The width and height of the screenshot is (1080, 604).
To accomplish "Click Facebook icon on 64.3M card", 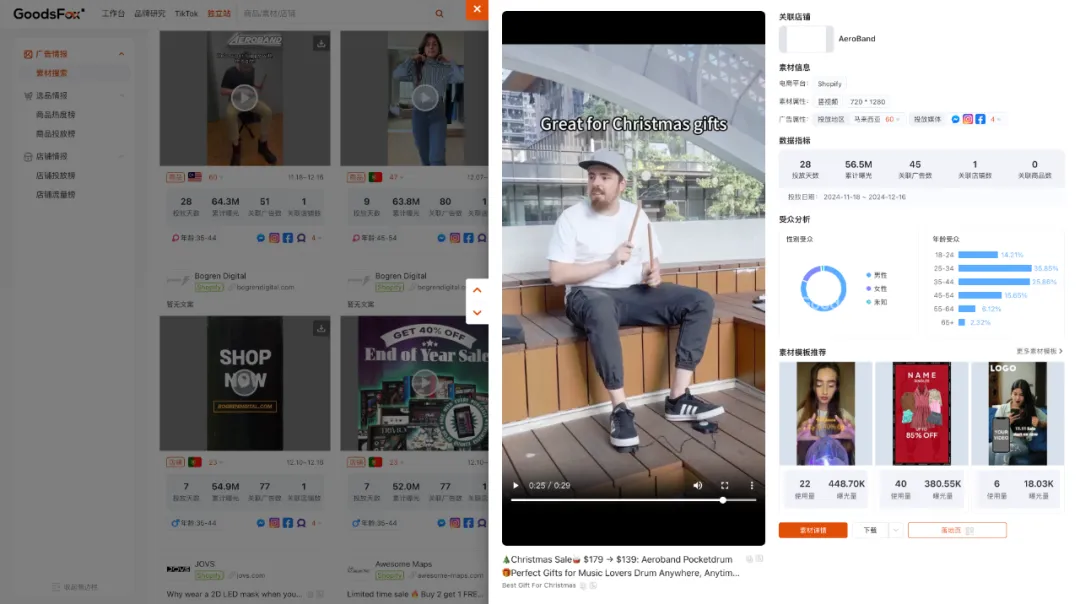I will [288, 238].
